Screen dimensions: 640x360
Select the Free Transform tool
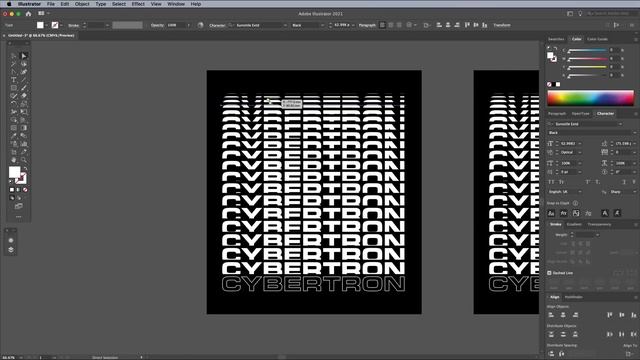click(24, 112)
